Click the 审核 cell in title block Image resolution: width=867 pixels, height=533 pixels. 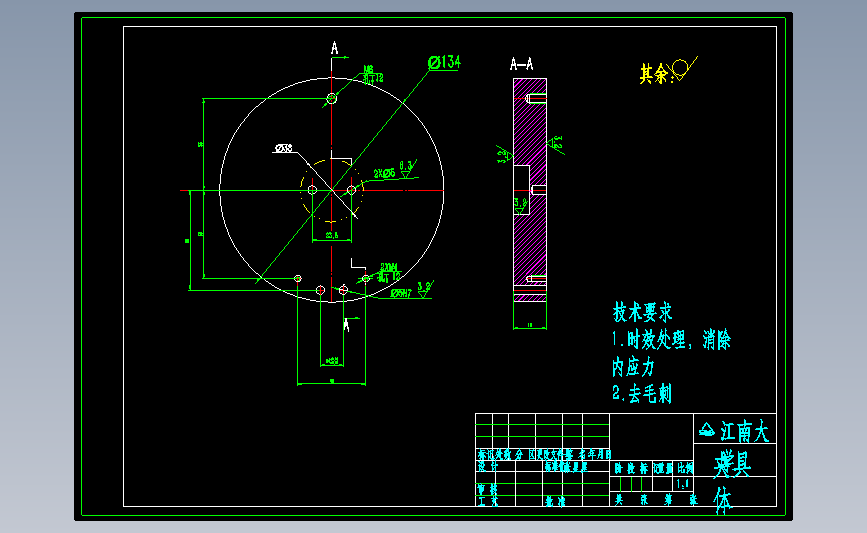tap(487, 489)
